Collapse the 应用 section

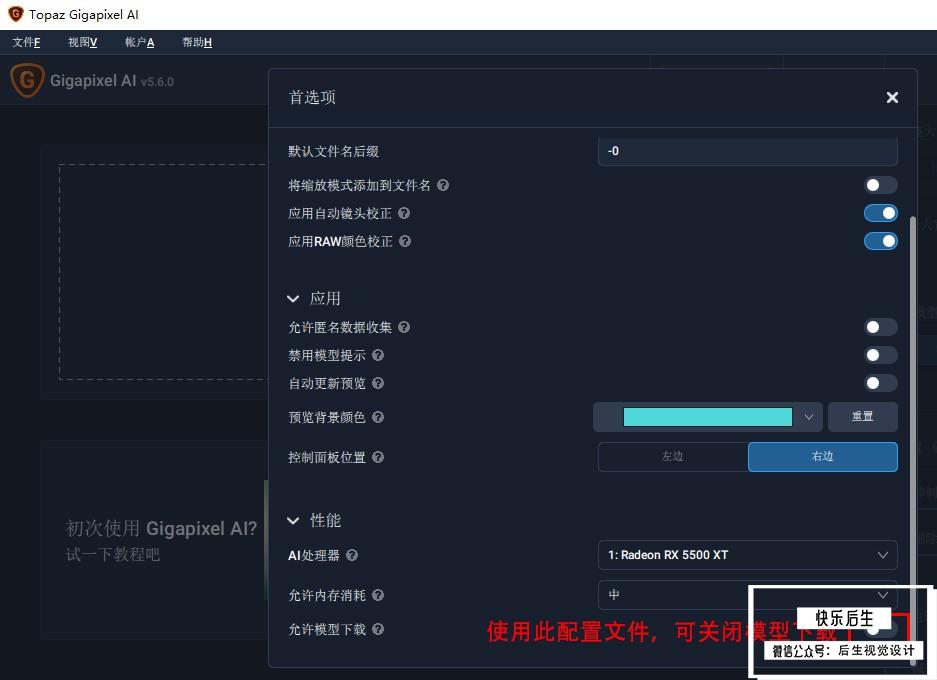[x=293, y=299]
